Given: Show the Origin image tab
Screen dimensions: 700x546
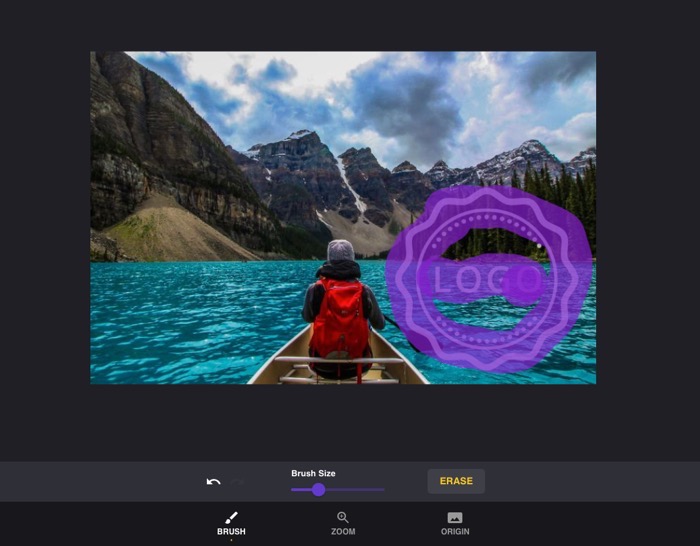Looking at the screenshot, I should [455, 524].
